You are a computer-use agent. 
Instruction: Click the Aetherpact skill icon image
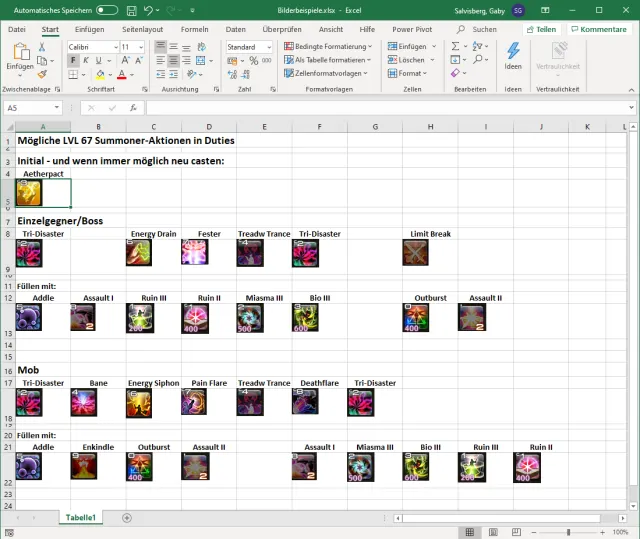click(x=29, y=192)
